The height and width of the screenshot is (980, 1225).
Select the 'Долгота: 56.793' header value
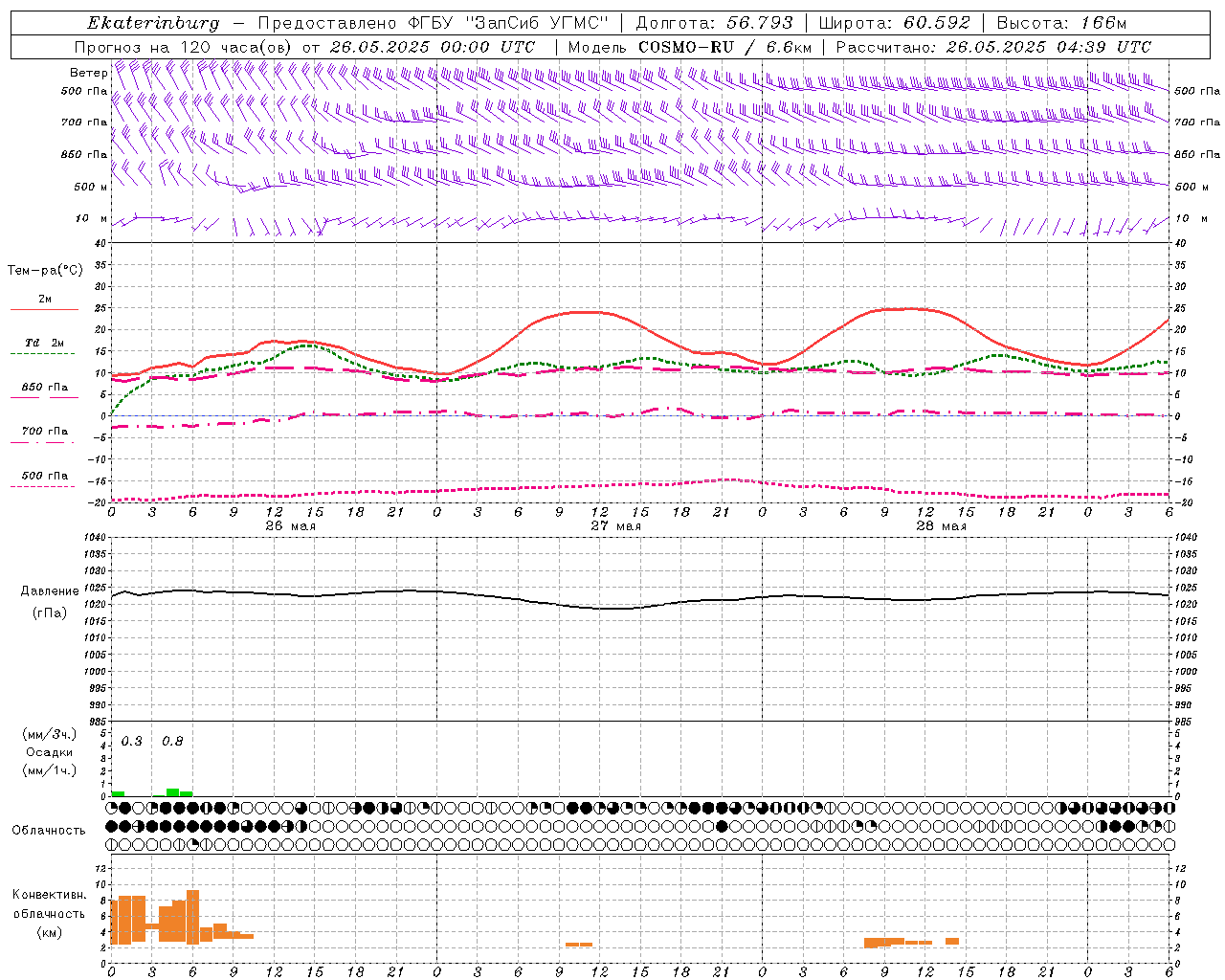714,23
